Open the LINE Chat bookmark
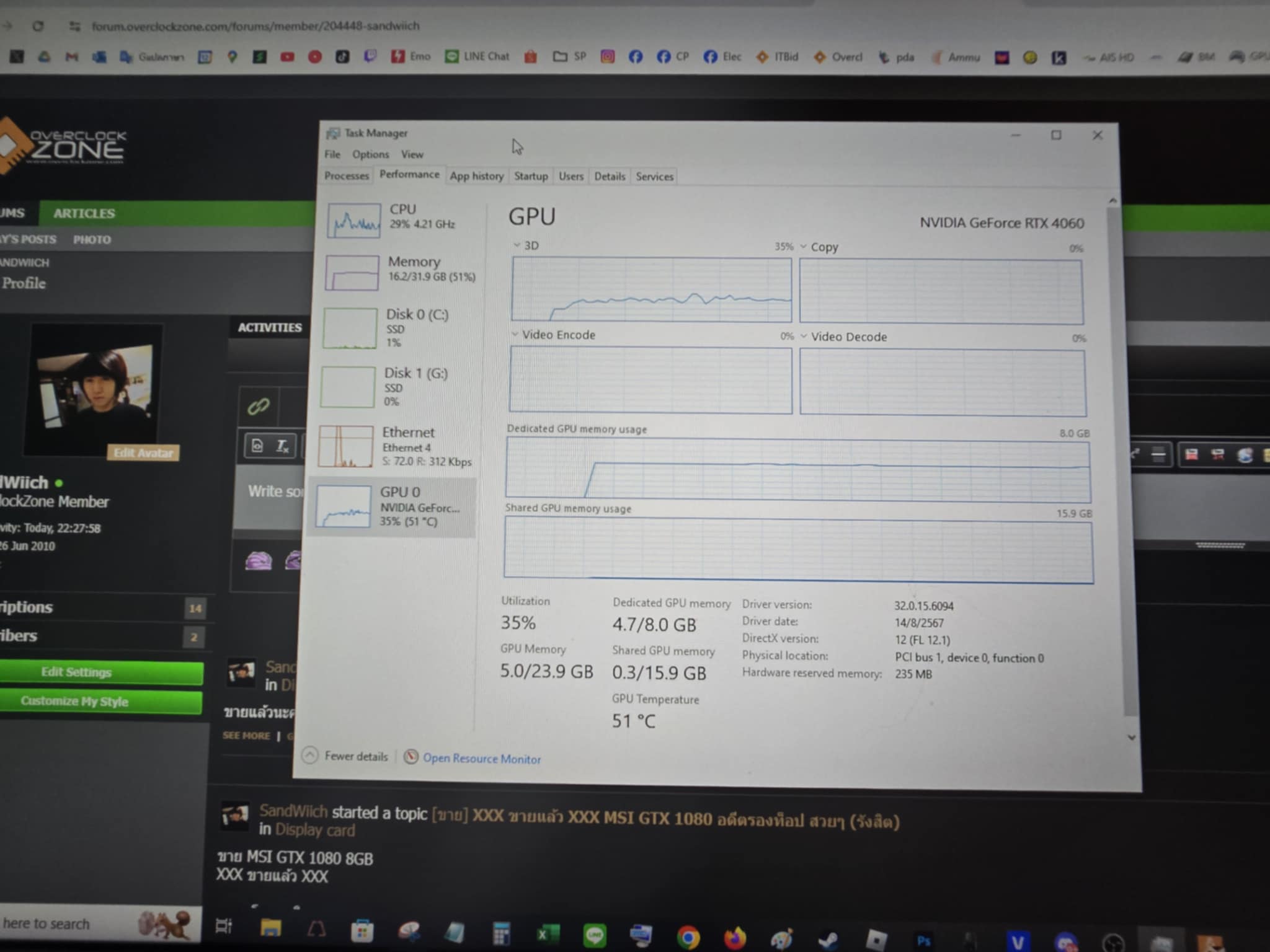The width and height of the screenshot is (1270, 952). point(477,56)
